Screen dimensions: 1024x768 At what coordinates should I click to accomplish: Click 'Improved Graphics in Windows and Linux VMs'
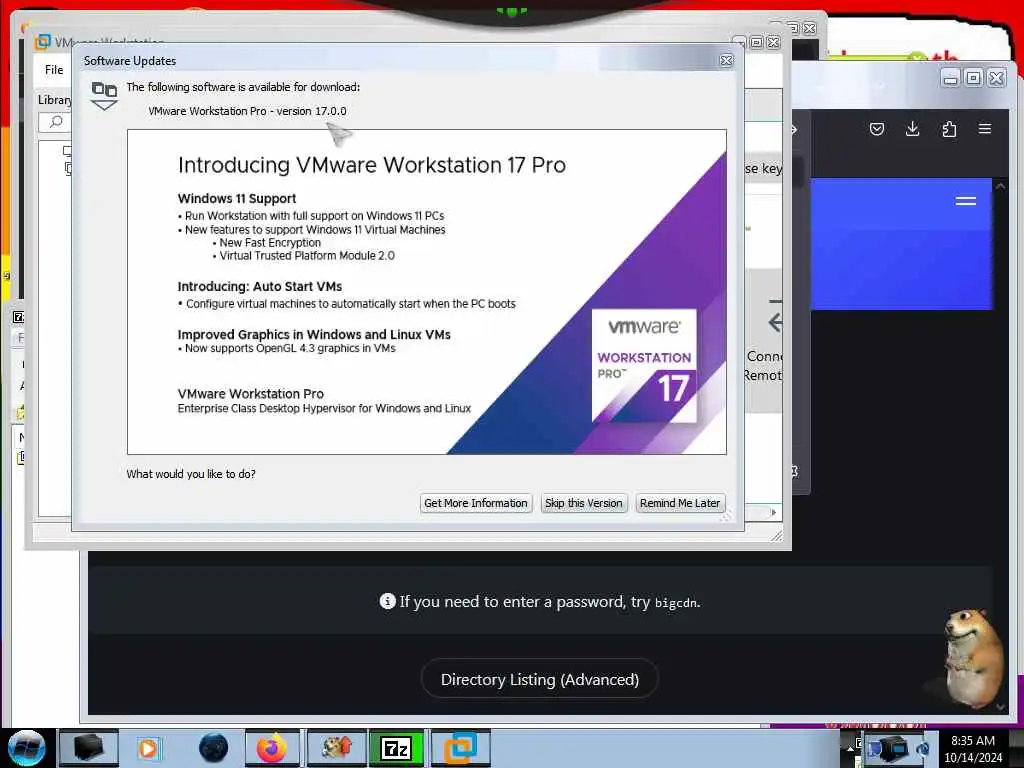[314, 334]
